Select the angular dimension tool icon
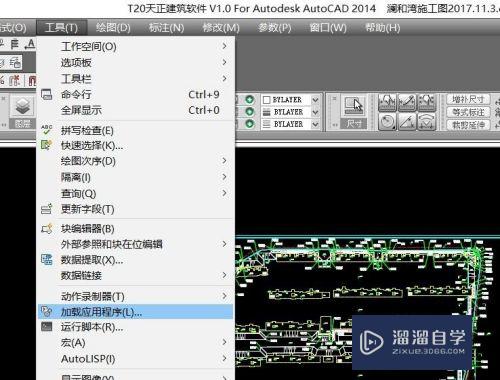The width and height of the screenshot is (500, 380). pyautogui.click(x=407, y=122)
